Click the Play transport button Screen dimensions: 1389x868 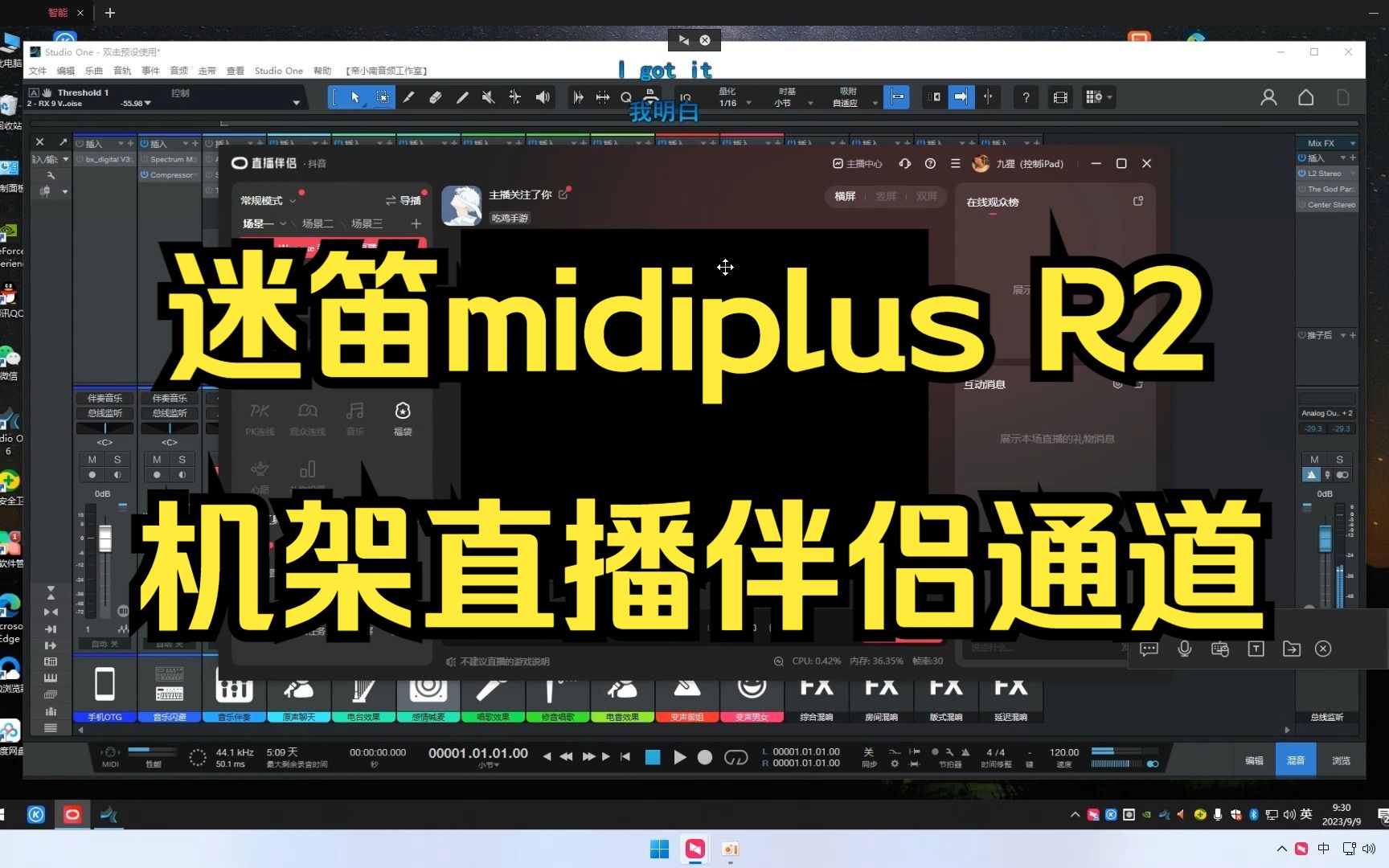(x=680, y=756)
